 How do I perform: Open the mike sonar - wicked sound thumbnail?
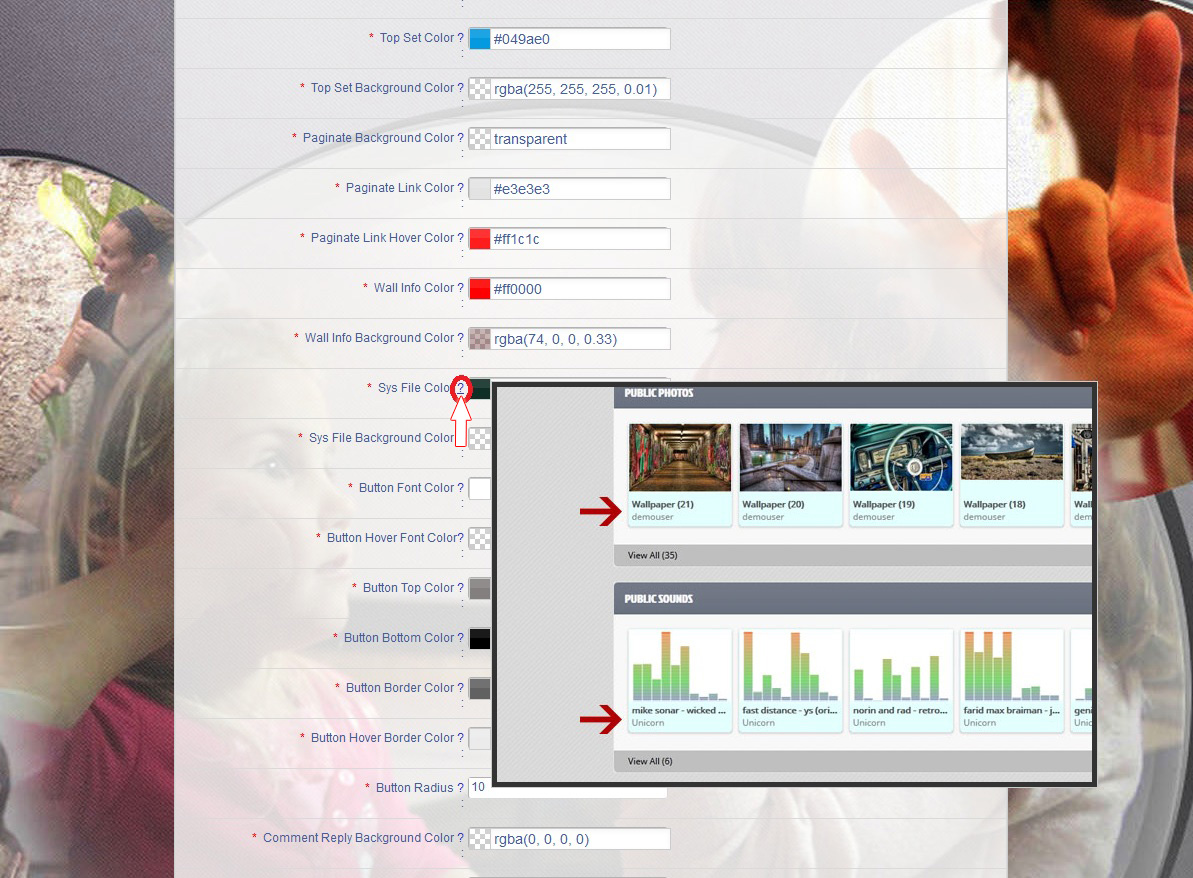click(679, 665)
